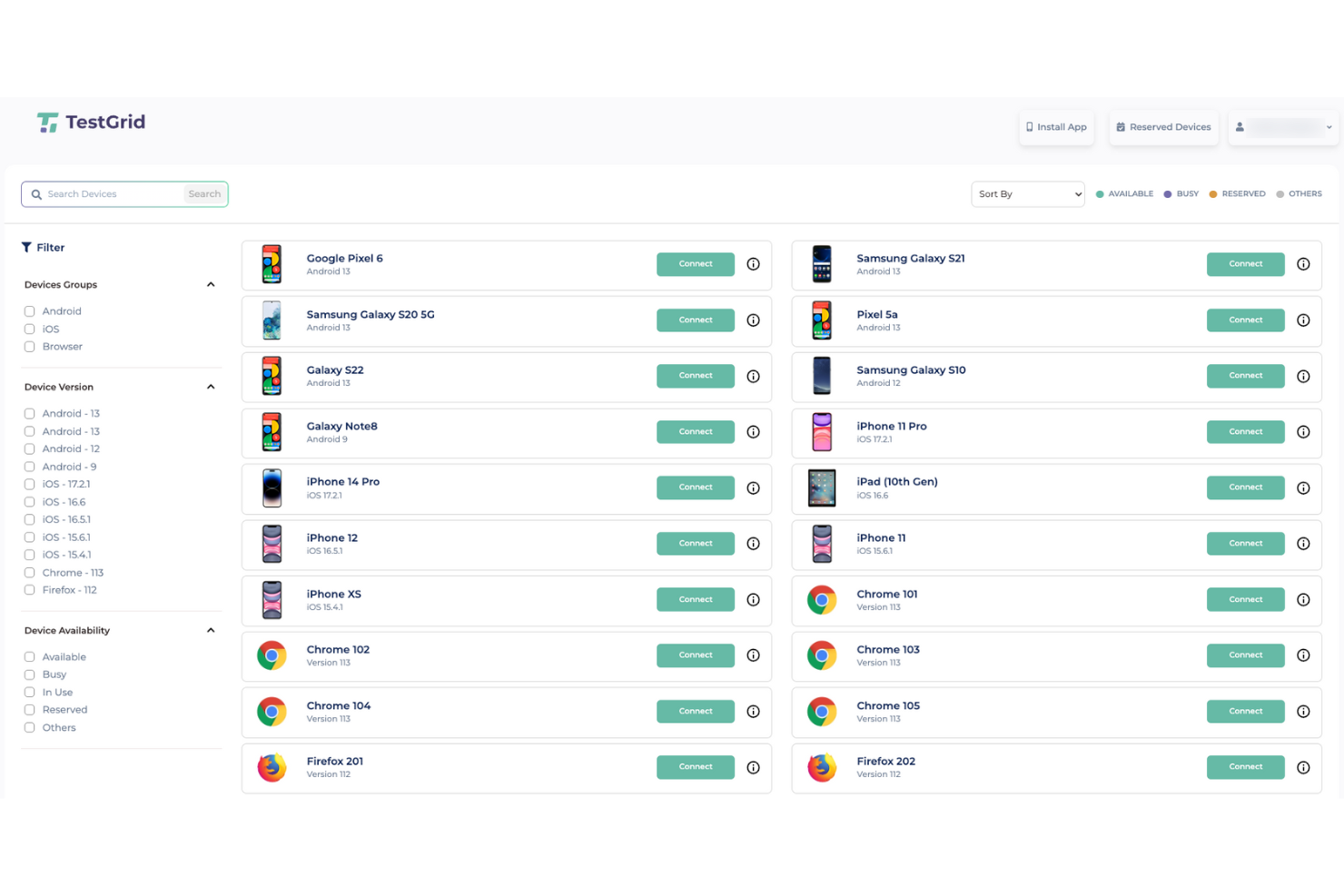Check the Others availability filter
The width and height of the screenshot is (1344, 896).
coord(29,728)
